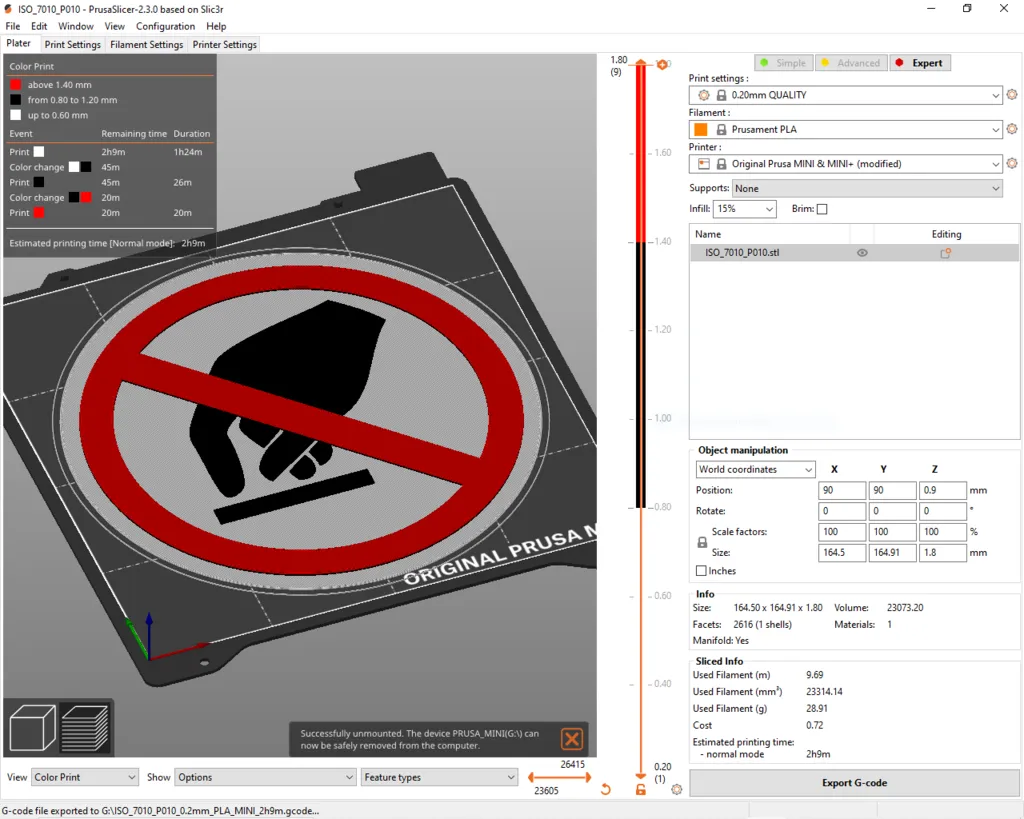Switch to the sliced layers preview icon
The width and height of the screenshot is (1024, 819).
click(84, 728)
